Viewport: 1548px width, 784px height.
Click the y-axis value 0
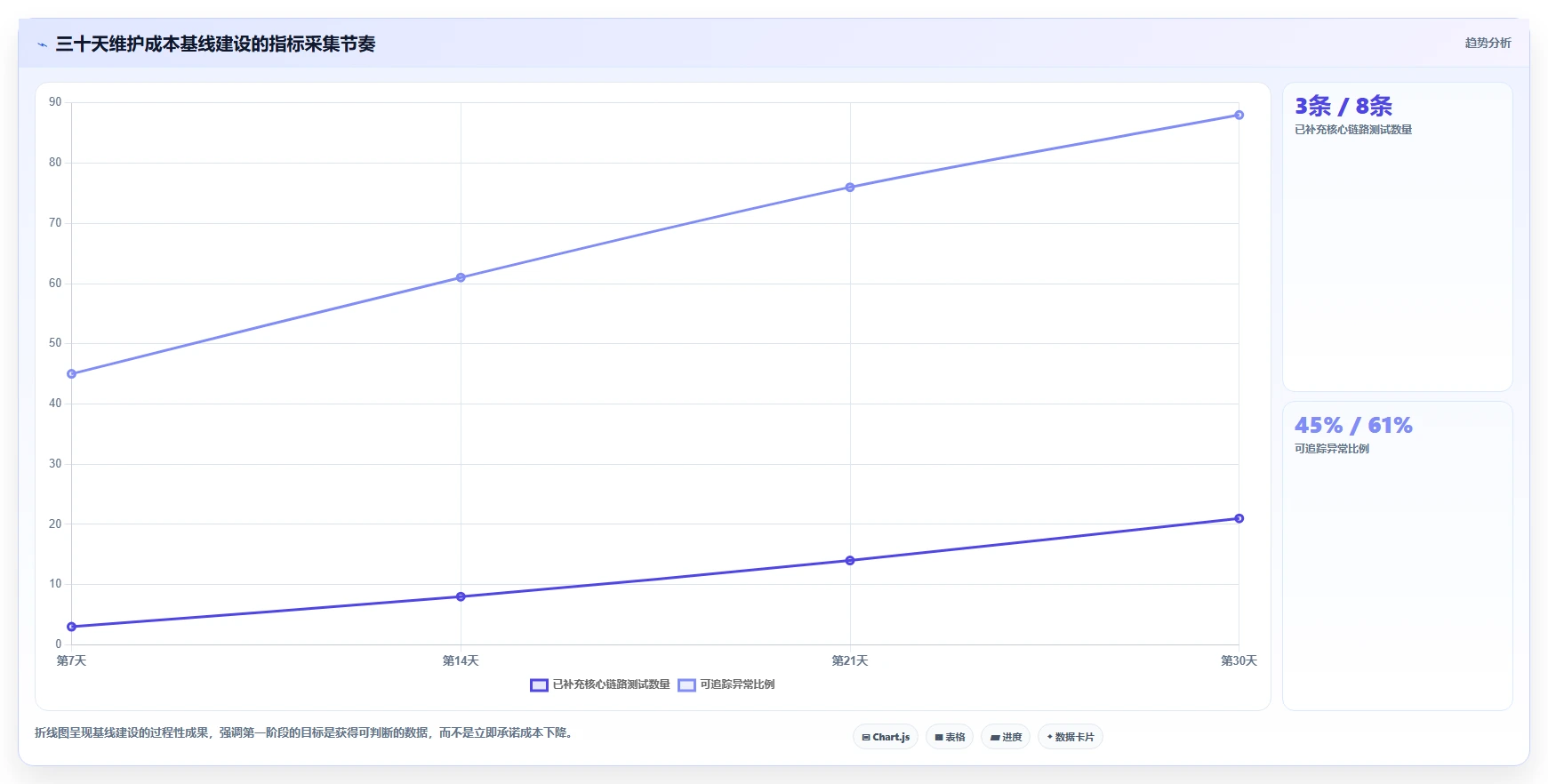click(x=59, y=644)
